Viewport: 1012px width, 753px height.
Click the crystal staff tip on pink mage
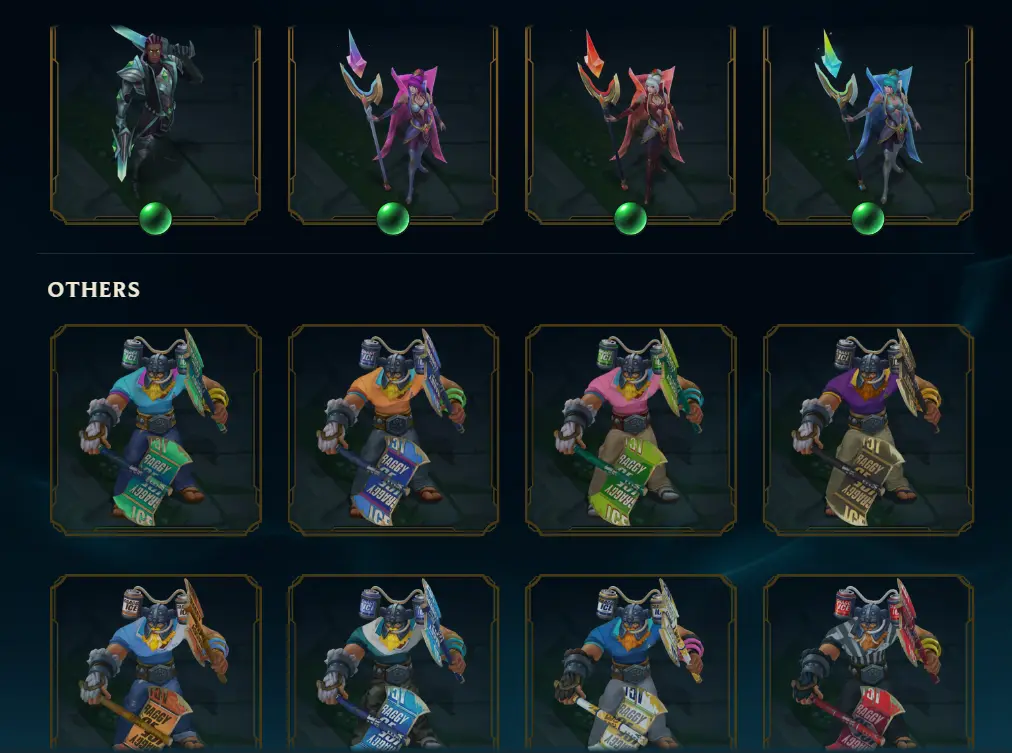356,54
